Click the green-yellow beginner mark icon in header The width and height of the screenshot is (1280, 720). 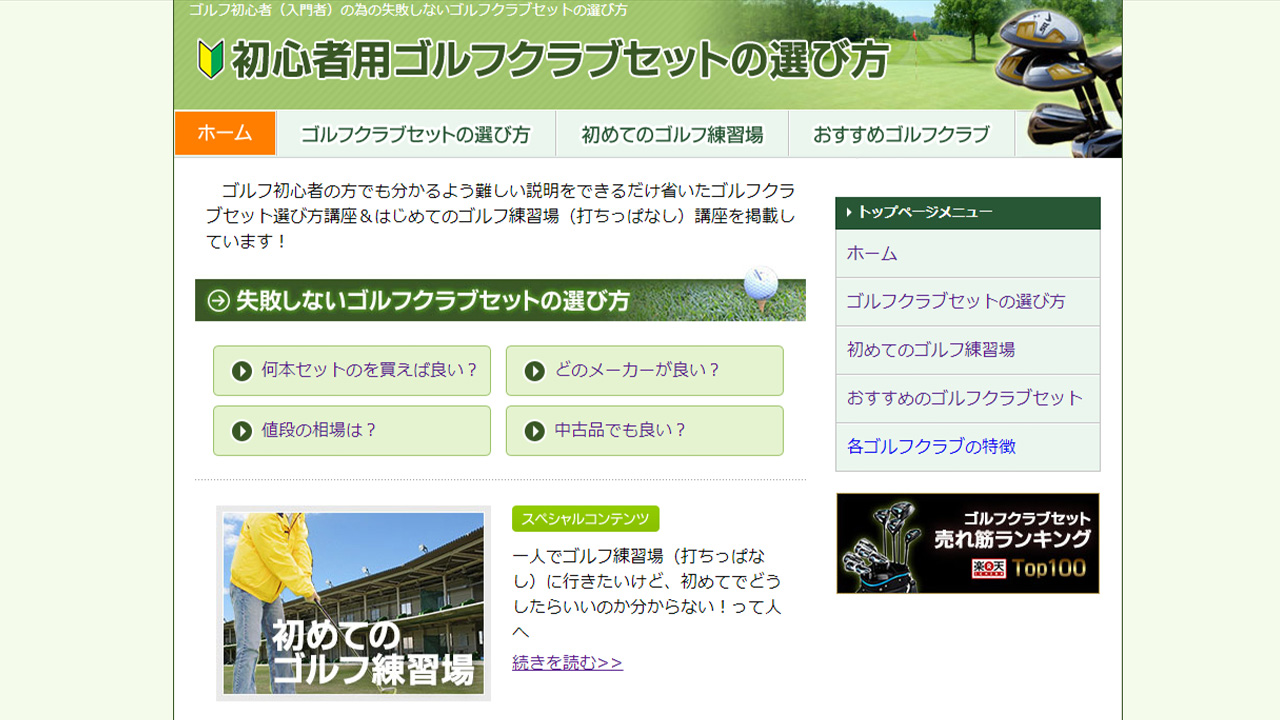click(210, 60)
